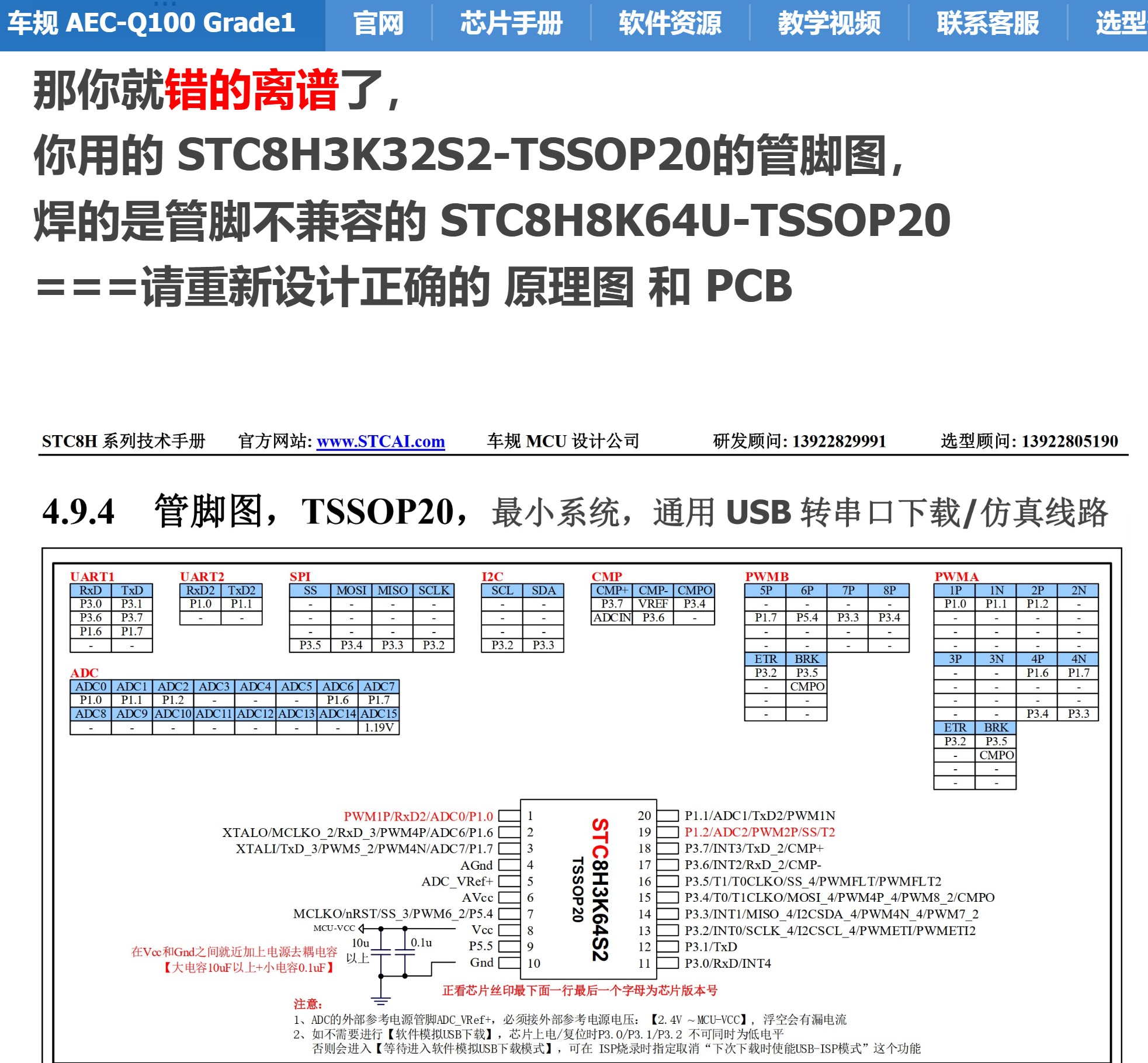Click the SDA header cell in I2C table
This screenshot has width=1148, height=1063.
(x=543, y=590)
